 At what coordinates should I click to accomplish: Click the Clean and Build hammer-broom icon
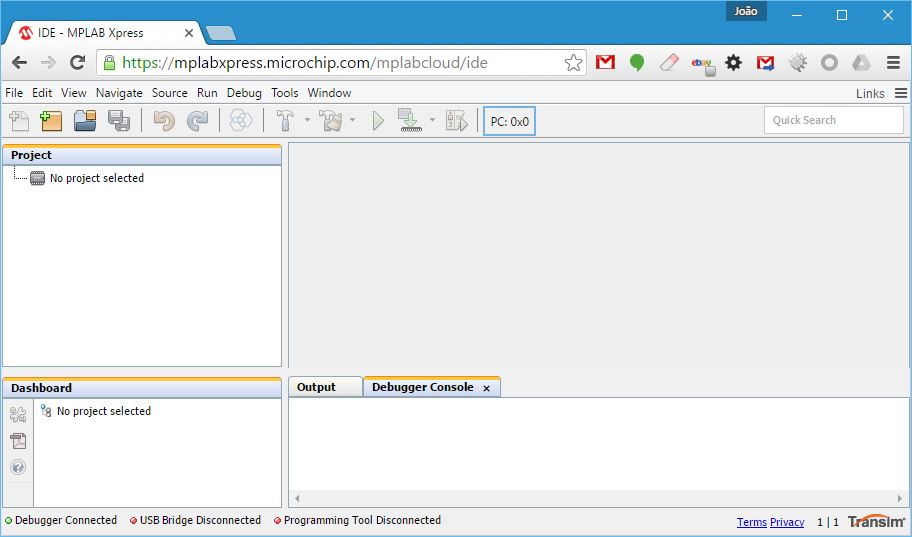[331, 121]
